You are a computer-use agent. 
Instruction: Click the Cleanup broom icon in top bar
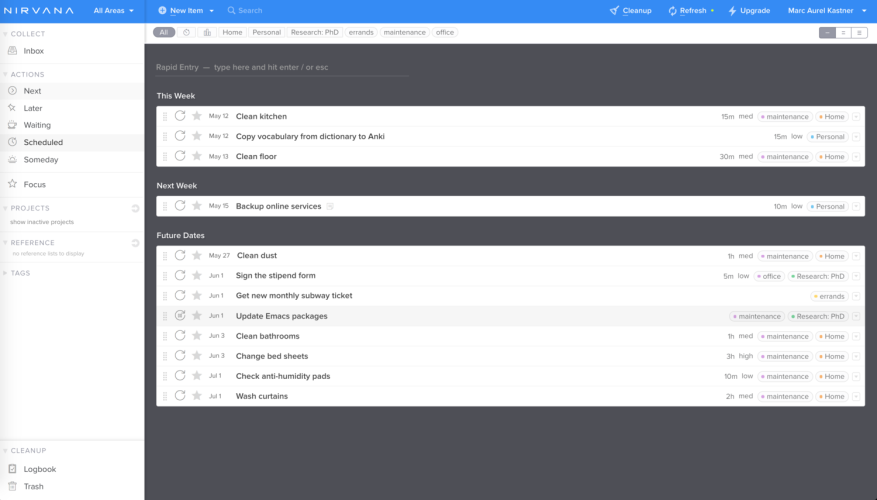[614, 11]
